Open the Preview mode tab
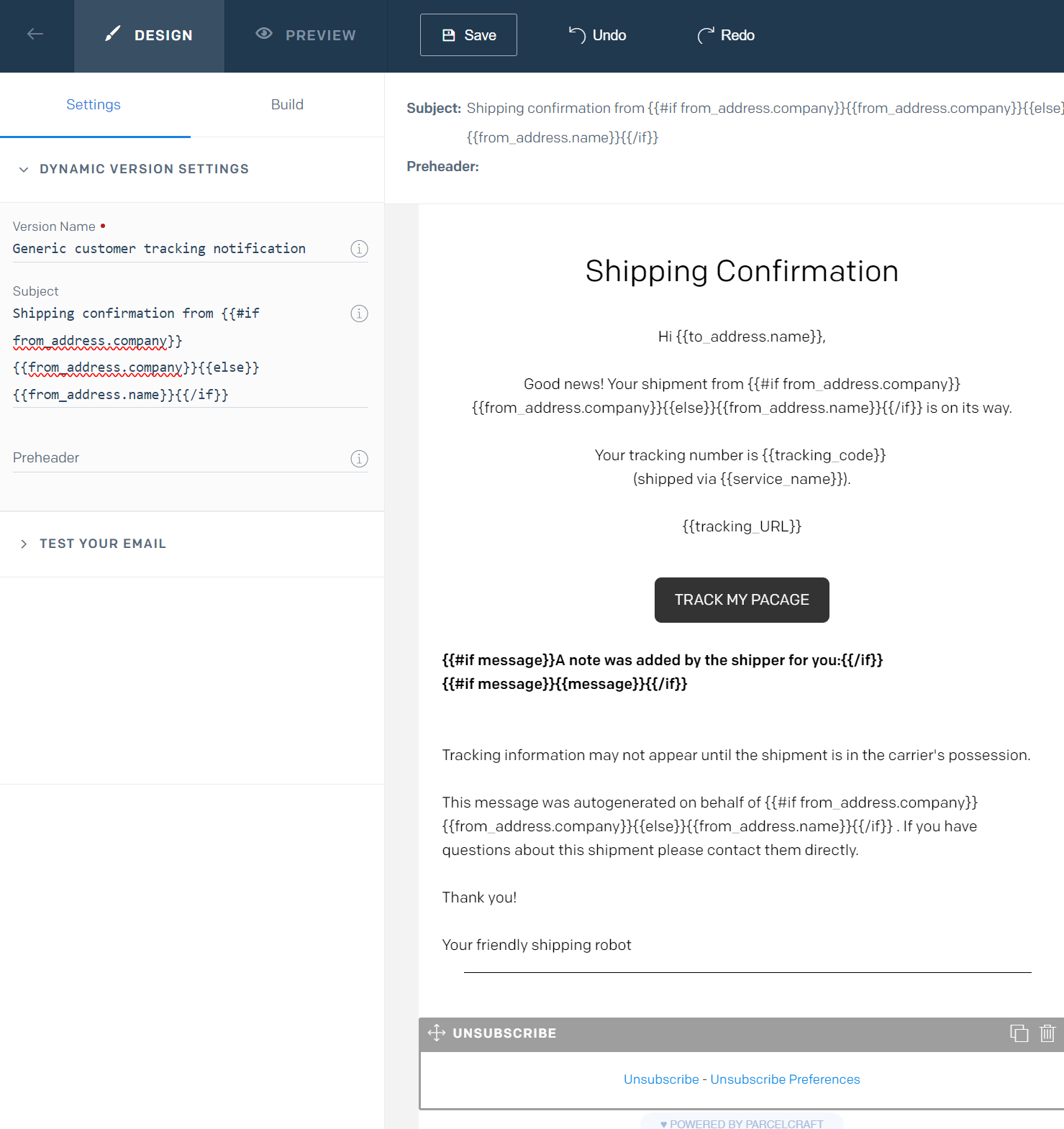Screen dimensions: 1064x1129 point(306,36)
